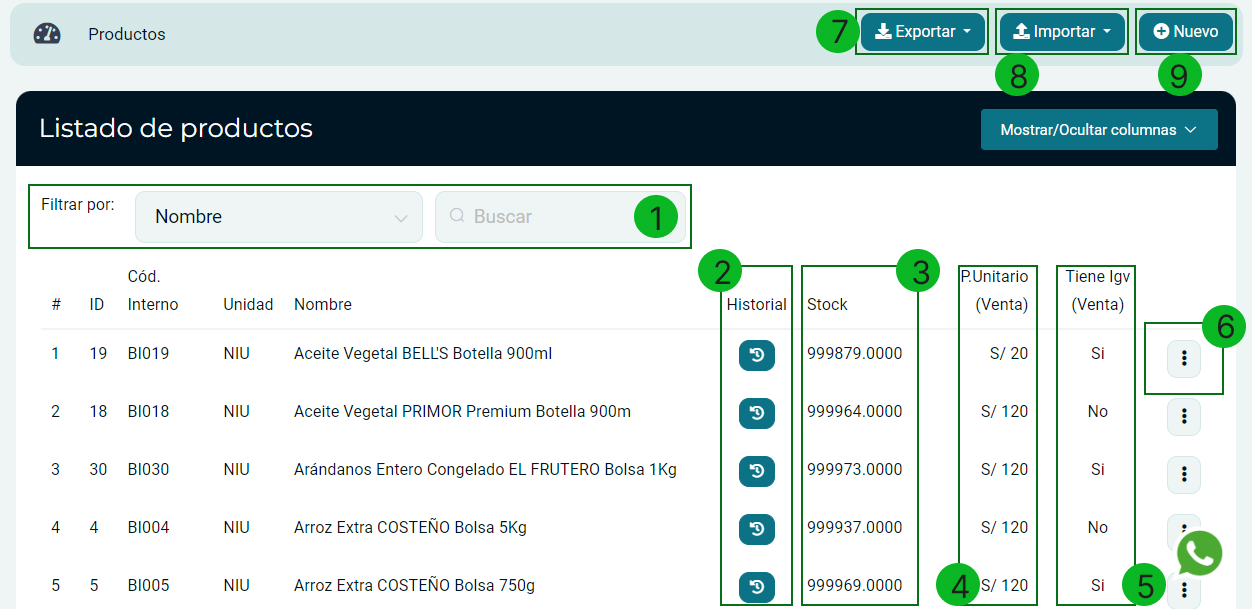Viewport: 1252px width, 609px height.
Task: Click the Nuevo button
Action: [1185, 32]
